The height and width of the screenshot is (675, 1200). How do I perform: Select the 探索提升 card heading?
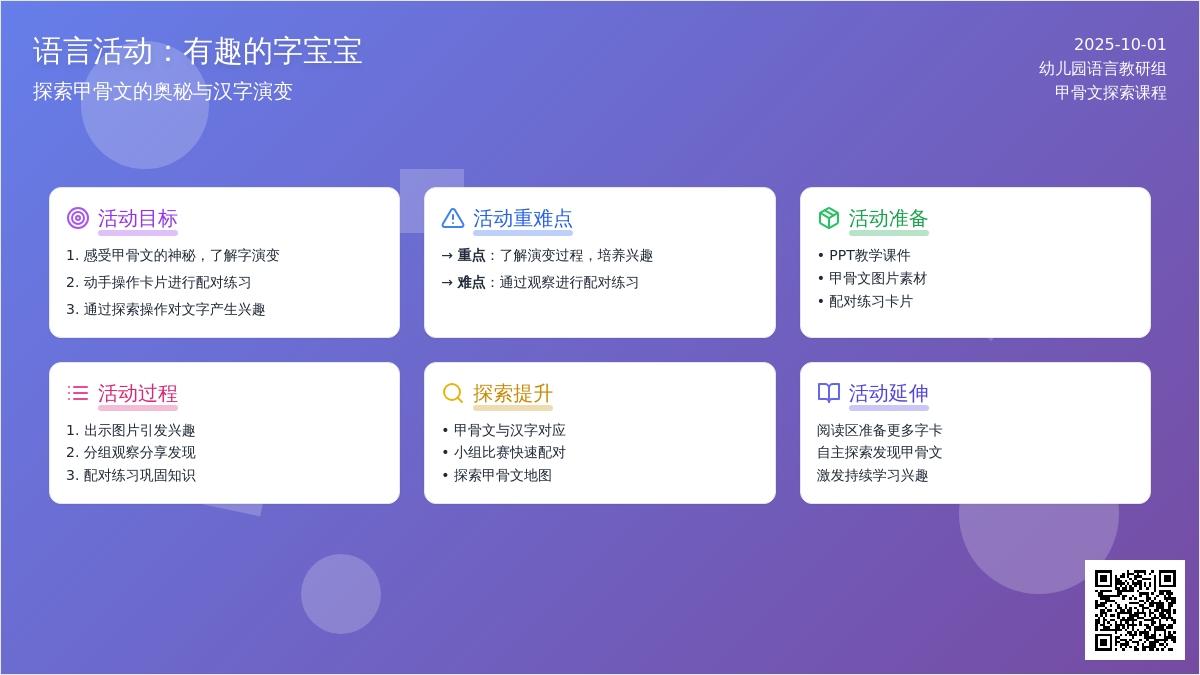click(511, 394)
